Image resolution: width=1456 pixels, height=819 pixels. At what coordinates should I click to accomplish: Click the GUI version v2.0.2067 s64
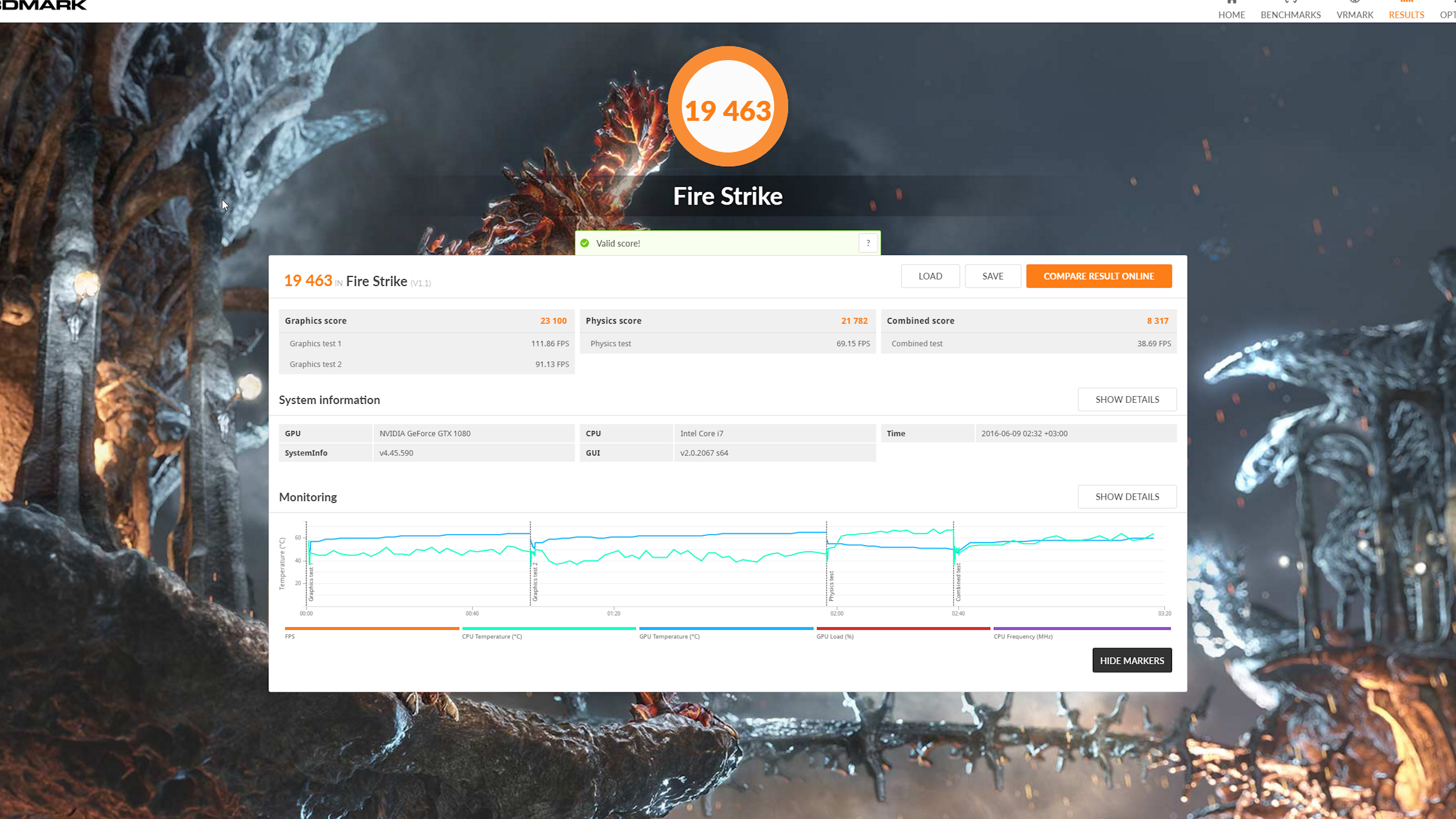click(x=704, y=453)
